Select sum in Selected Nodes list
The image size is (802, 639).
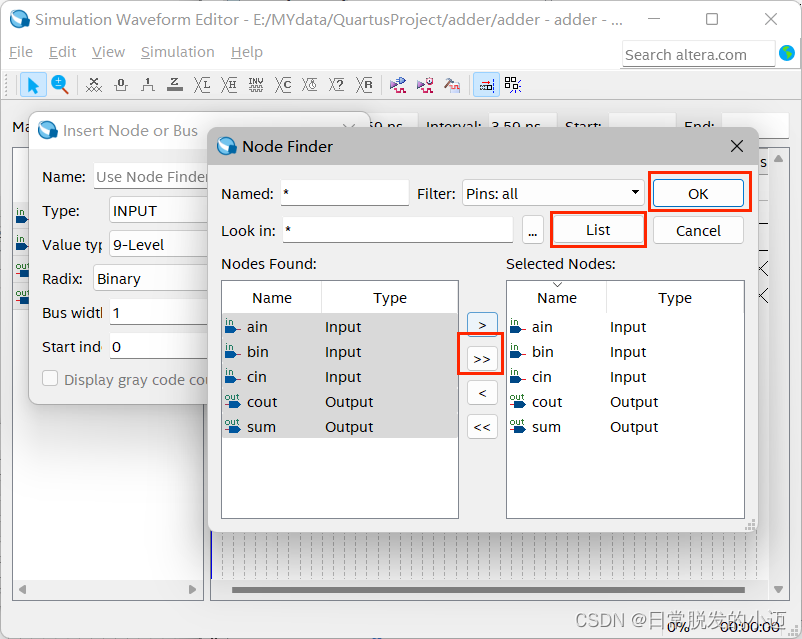pos(625,427)
